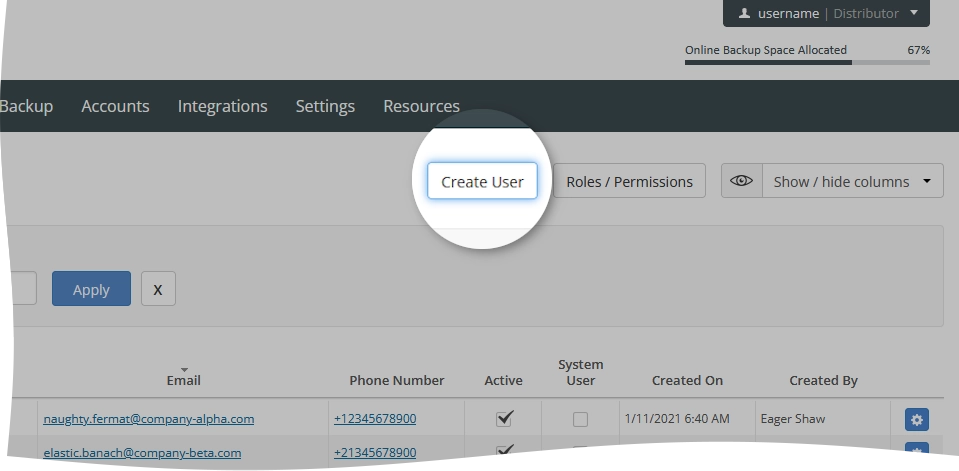Select the Eager Shaw cell
Image resolution: width=959 pixels, height=471 pixels.
click(793, 419)
